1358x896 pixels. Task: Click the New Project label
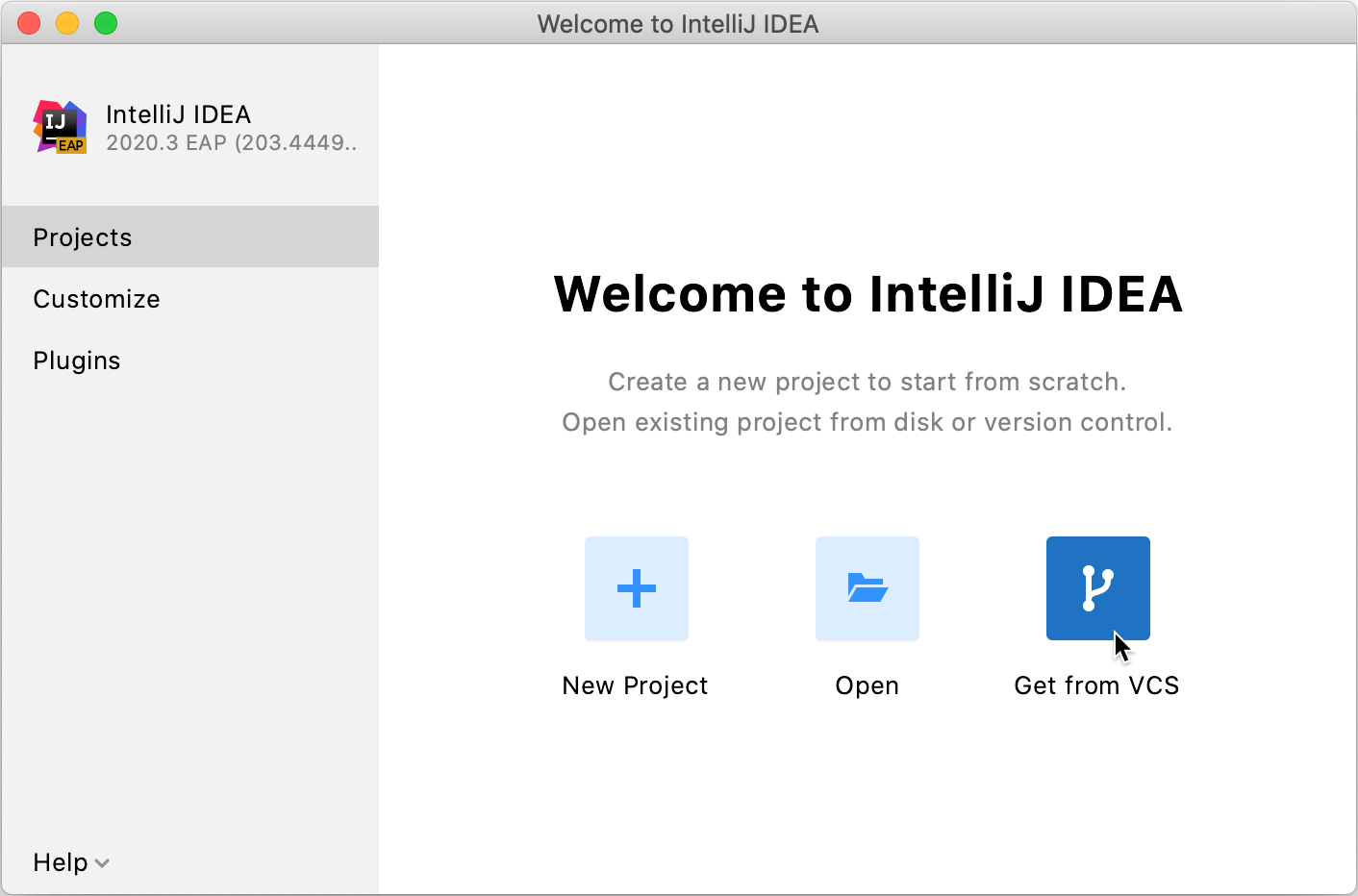pos(635,685)
